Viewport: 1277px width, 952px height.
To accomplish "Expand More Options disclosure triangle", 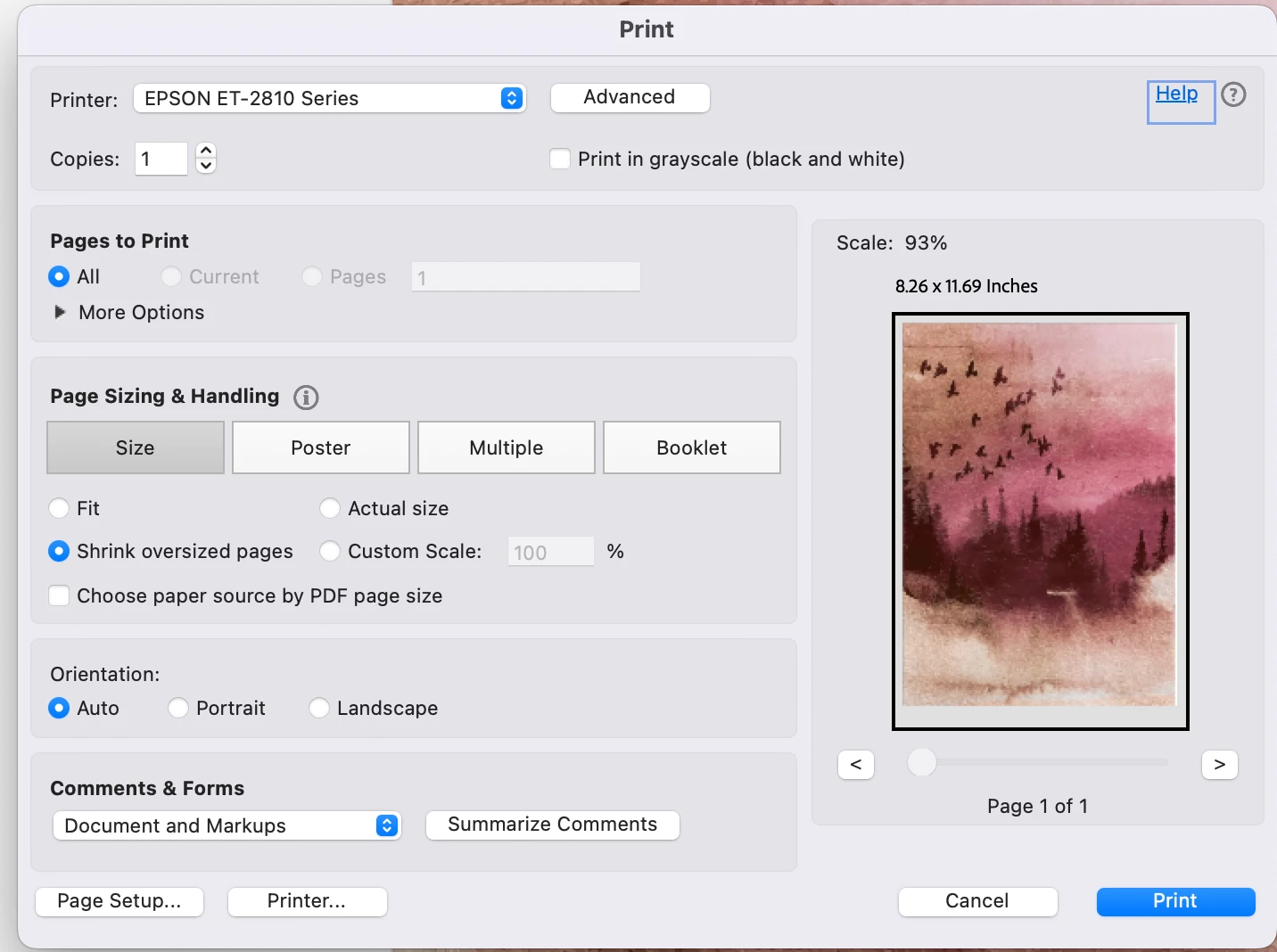I will coord(60,312).
